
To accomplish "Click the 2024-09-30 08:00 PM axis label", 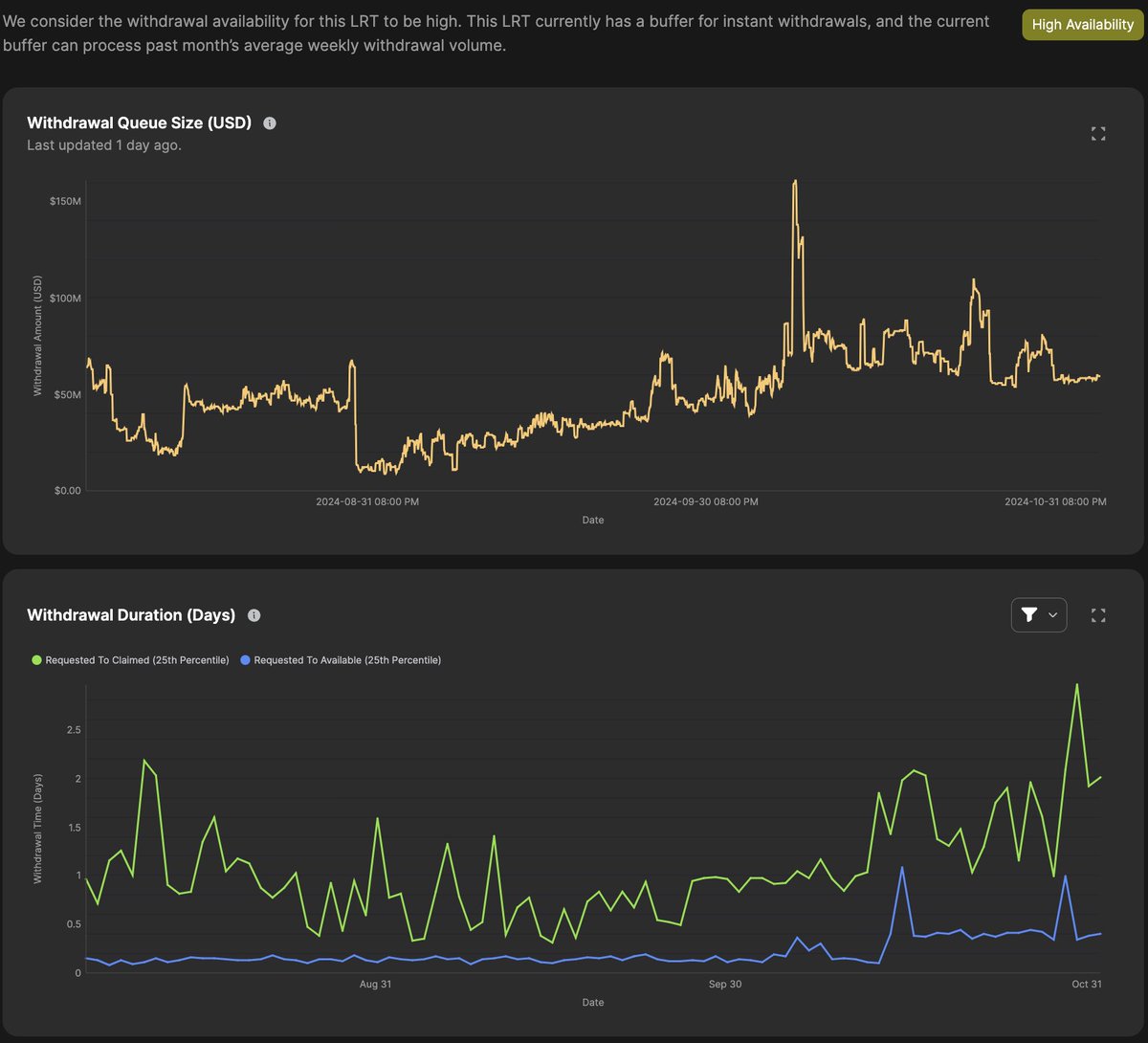I will pos(705,501).
